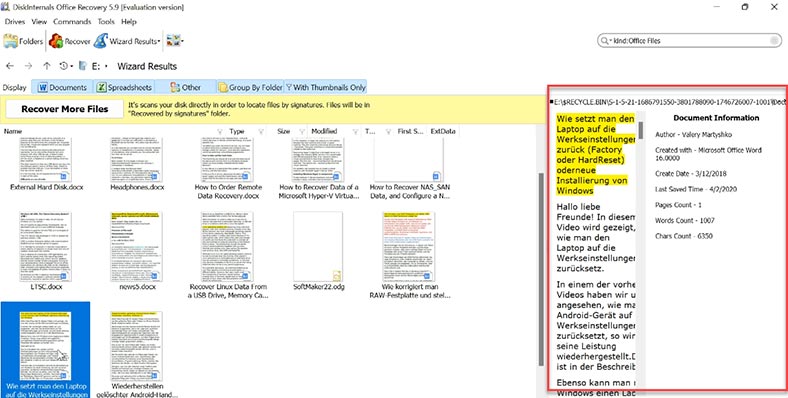This screenshot has height=398, width=788.
Task: Sort by the ExtData column header
Action: pyautogui.click(x=443, y=131)
